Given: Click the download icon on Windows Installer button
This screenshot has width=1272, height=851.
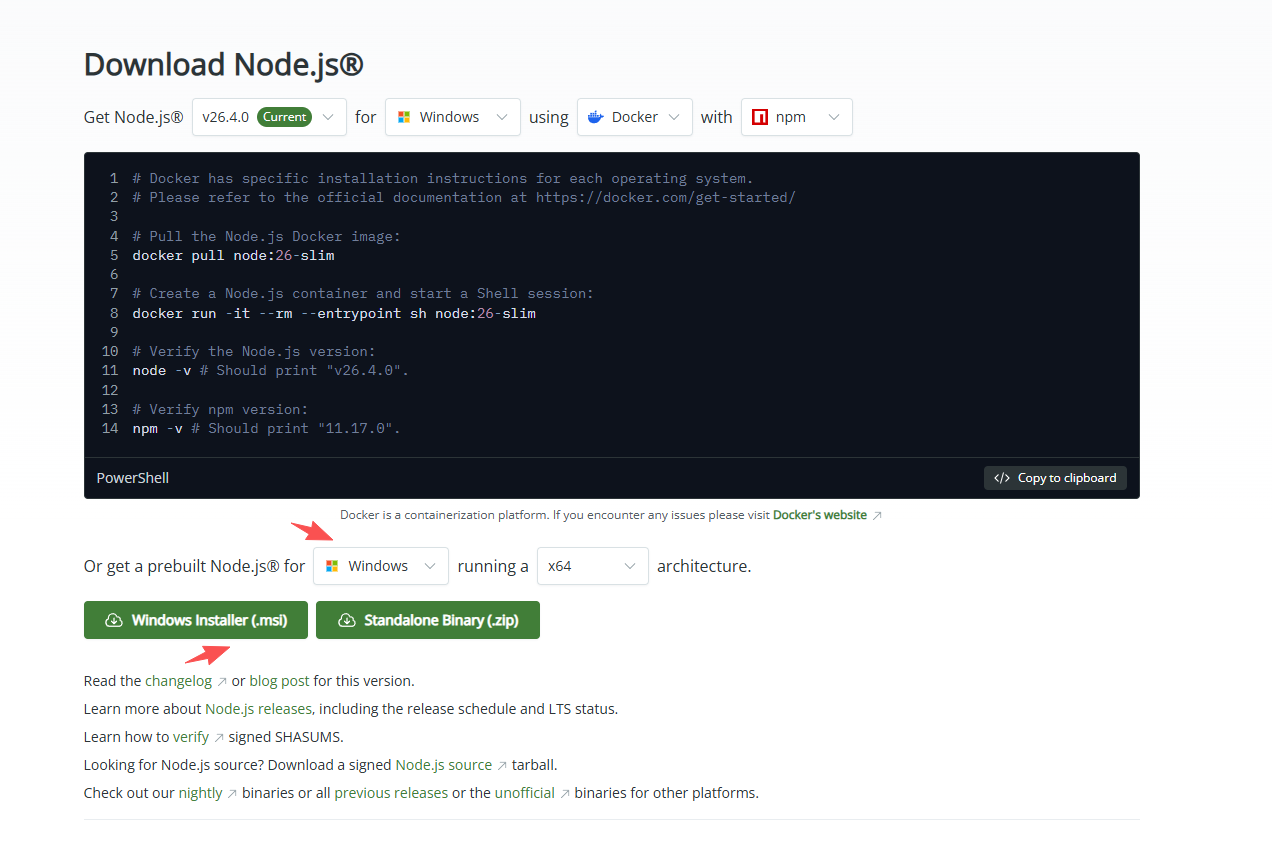Looking at the screenshot, I should 114,620.
